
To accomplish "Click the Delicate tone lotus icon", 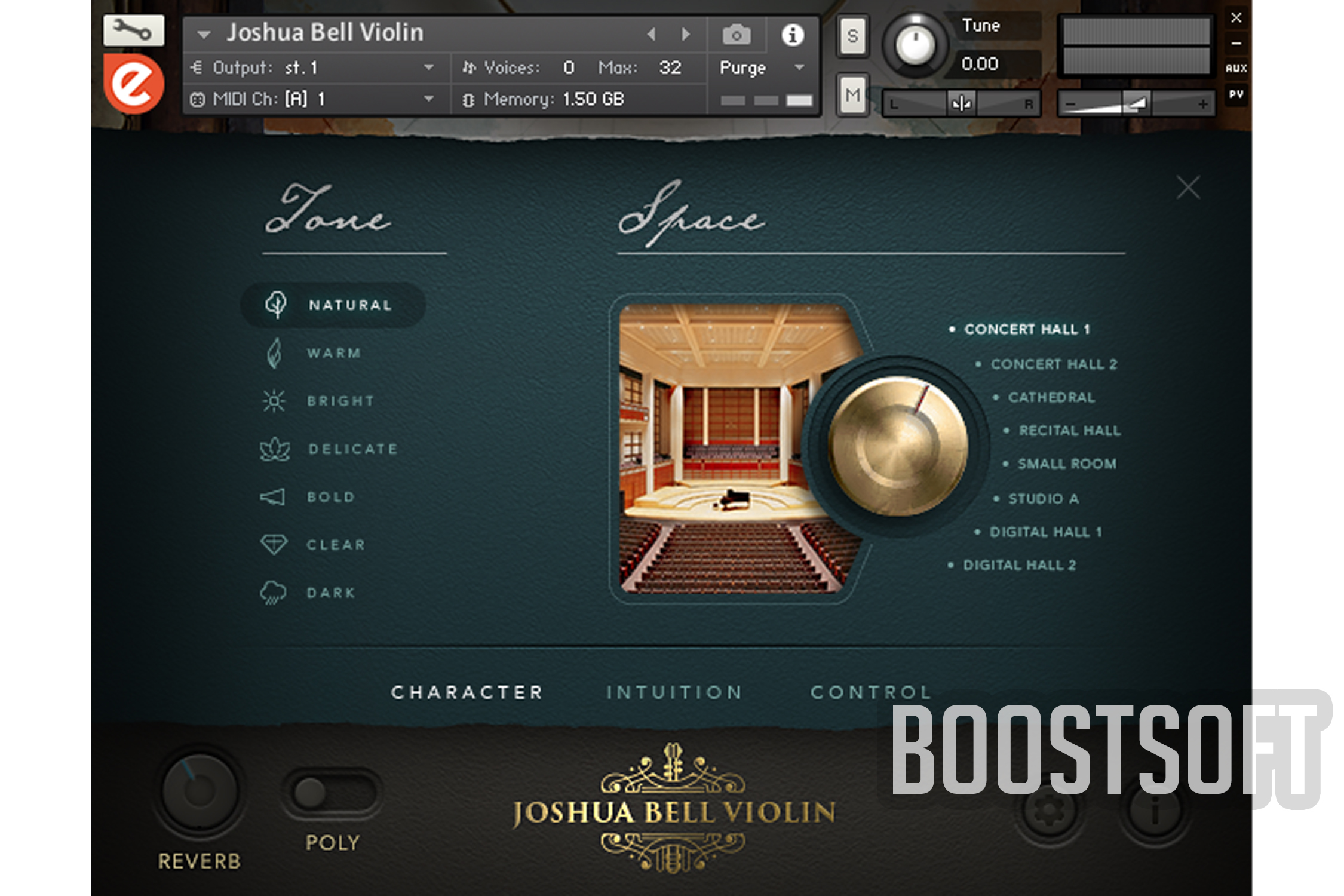I will pyautogui.click(x=275, y=449).
